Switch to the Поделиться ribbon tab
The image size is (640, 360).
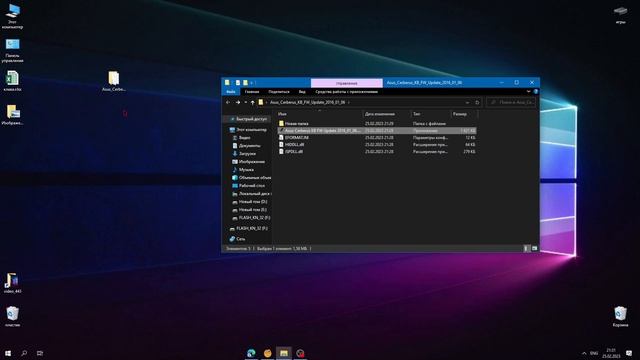coord(279,92)
